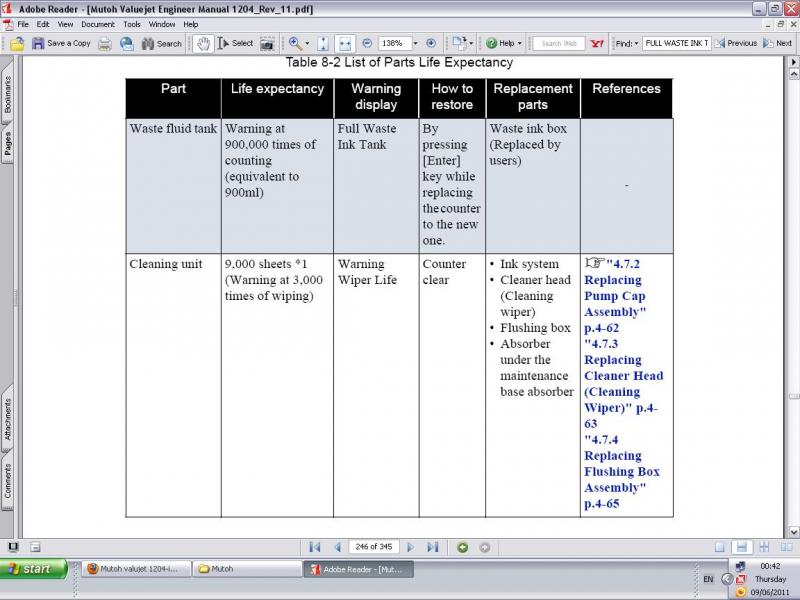This screenshot has width=800, height=600.
Task: Toggle Continuous page layout
Action: pos(742,547)
